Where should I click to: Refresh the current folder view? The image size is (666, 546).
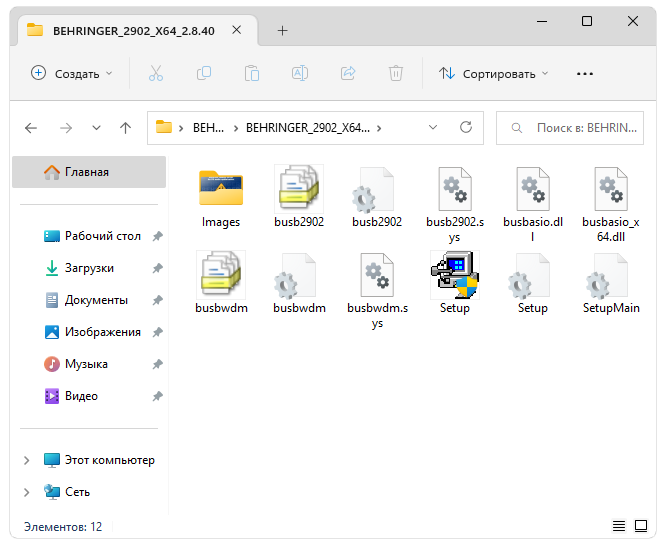[466, 127]
